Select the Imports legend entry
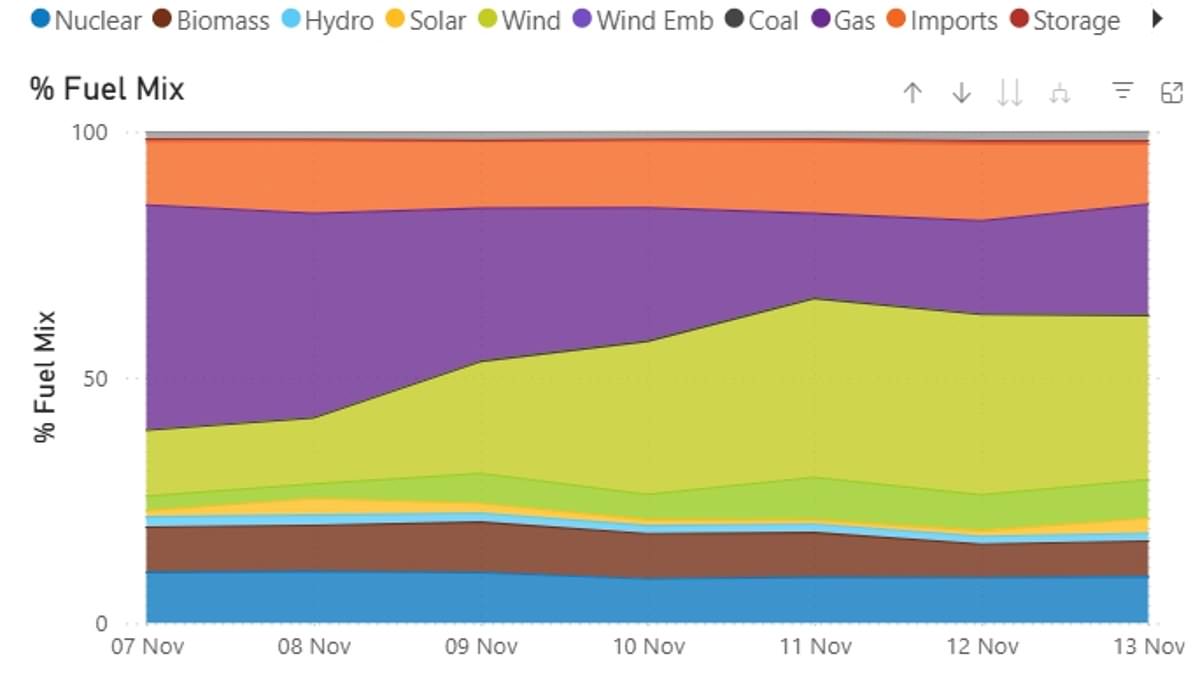1200x675 pixels. pos(953,20)
